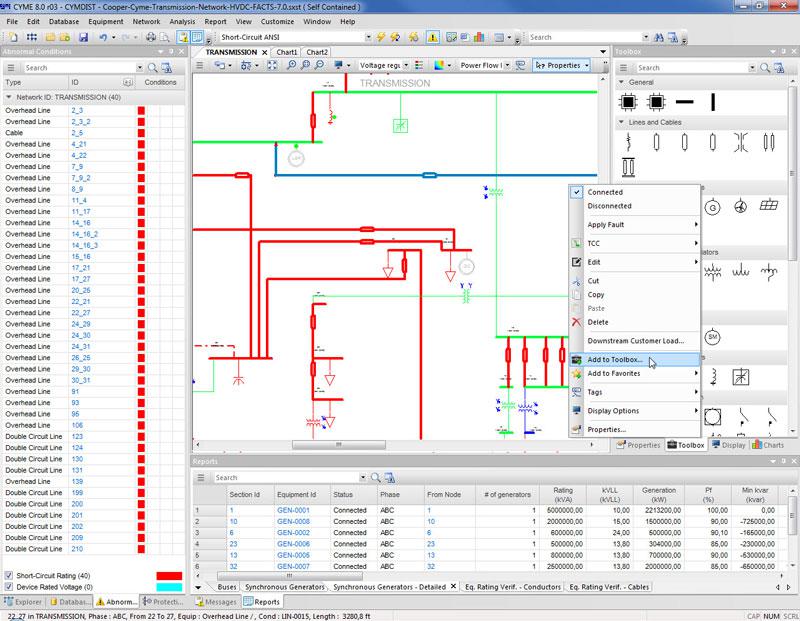Image resolution: width=800 pixels, height=621 pixels.
Task: Toggle the Short-Circuit Rating (40) checkbox
Action: [x=9, y=575]
